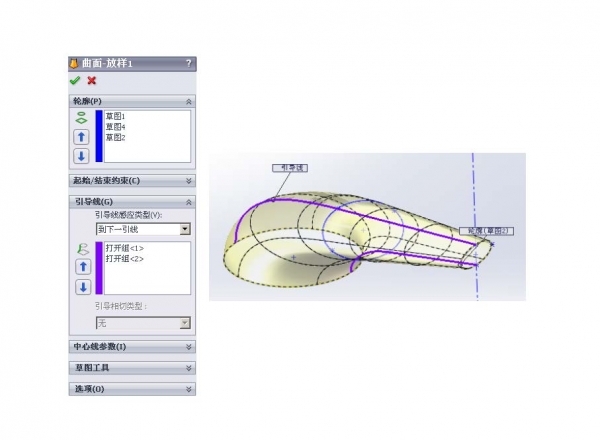Click the 引导线感应类型(V) label
The width and height of the screenshot is (600, 440).
[x=129, y=215]
